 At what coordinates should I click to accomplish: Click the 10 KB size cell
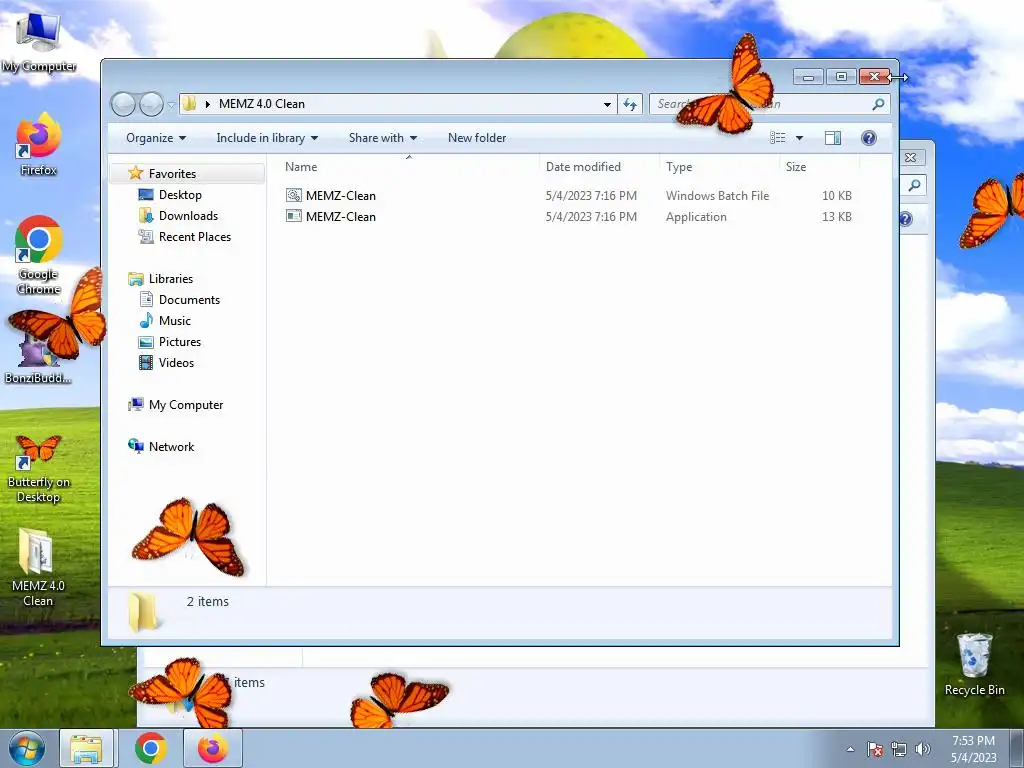coord(837,195)
